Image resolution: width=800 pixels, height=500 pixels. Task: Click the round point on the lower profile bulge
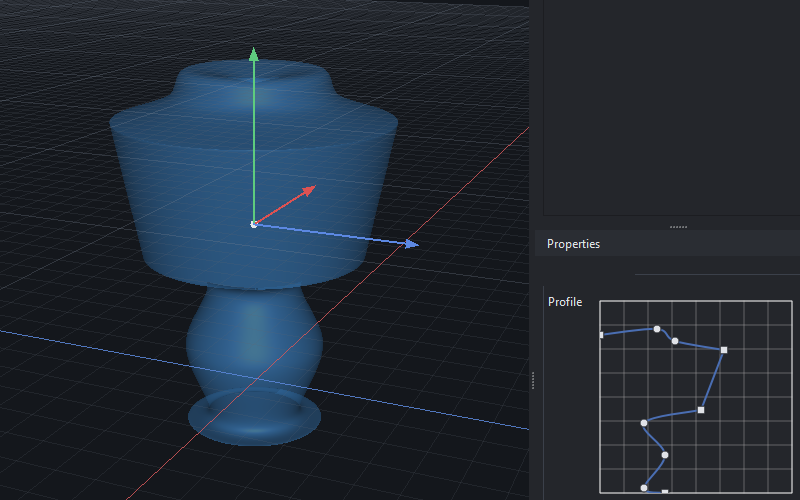[x=665, y=455]
